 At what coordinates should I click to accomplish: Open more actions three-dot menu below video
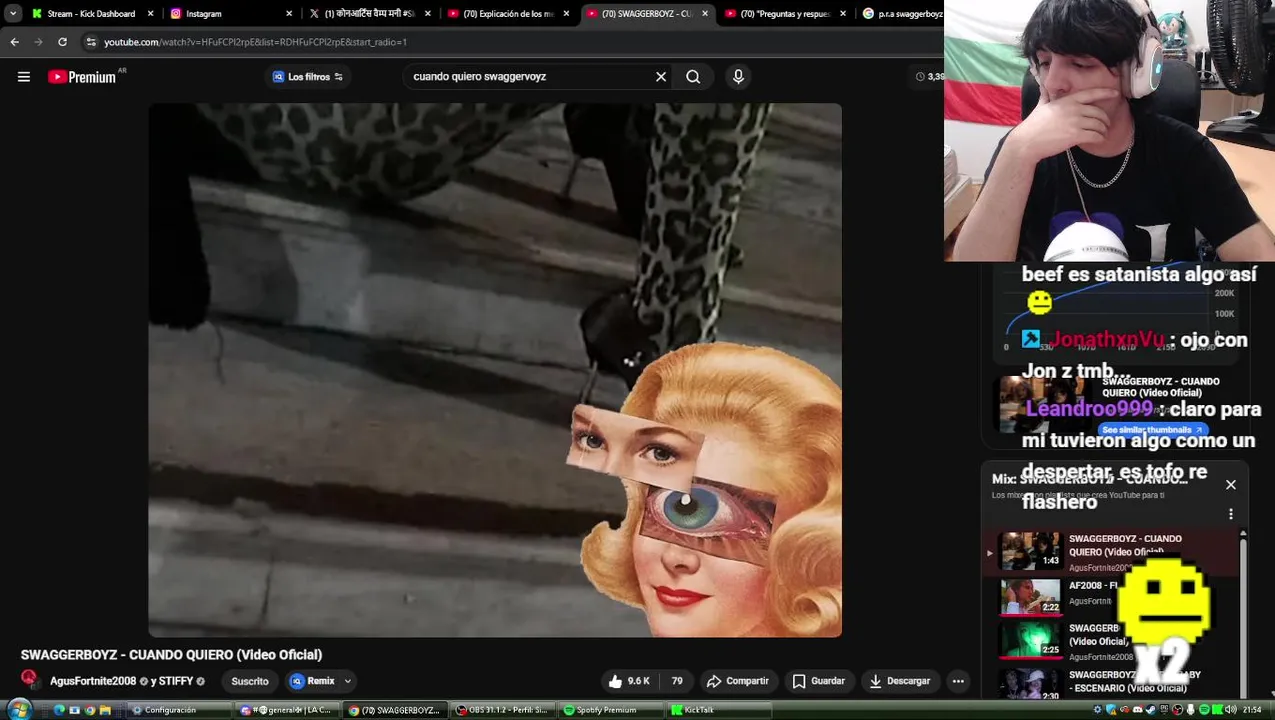click(958, 681)
